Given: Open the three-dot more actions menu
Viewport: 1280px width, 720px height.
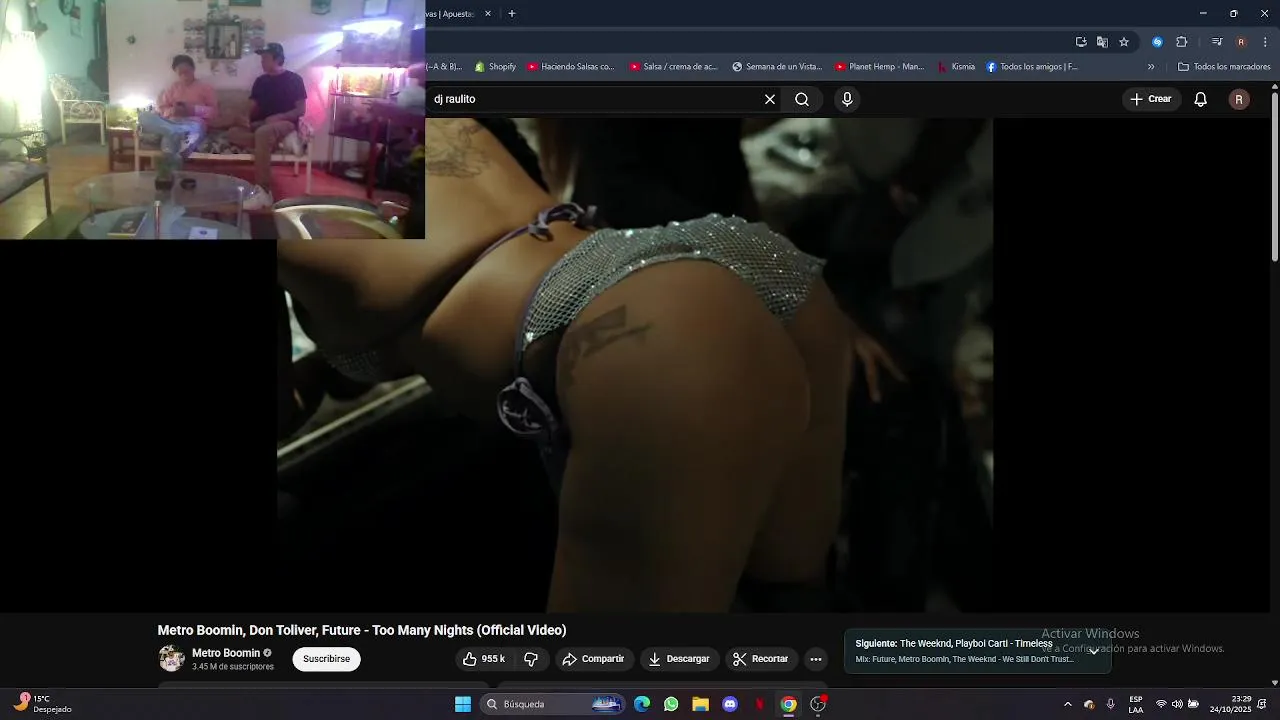Looking at the screenshot, I should pos(816,659).
